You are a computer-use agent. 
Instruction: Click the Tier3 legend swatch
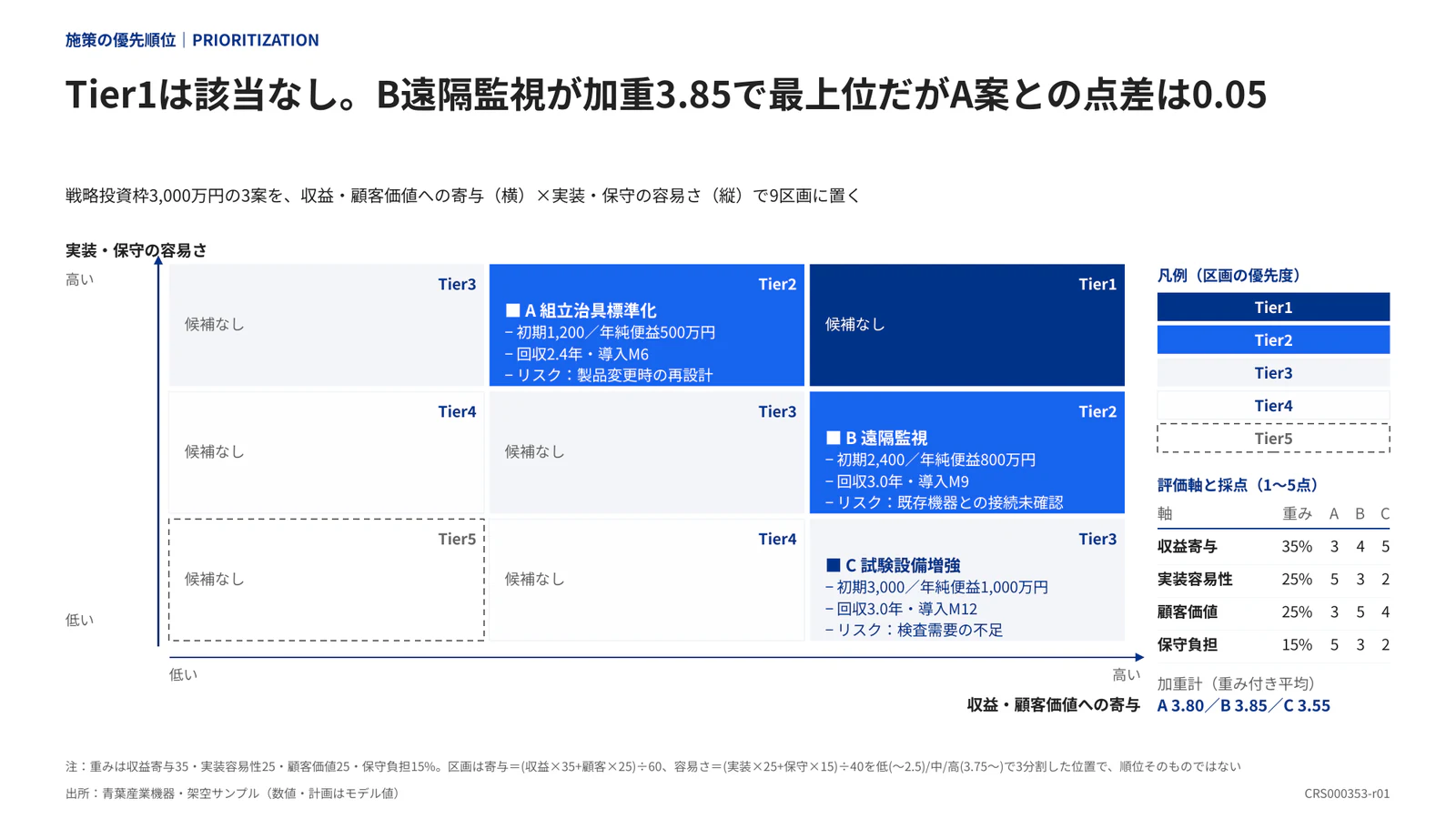pyautogui.click(x=1273, y=372)
